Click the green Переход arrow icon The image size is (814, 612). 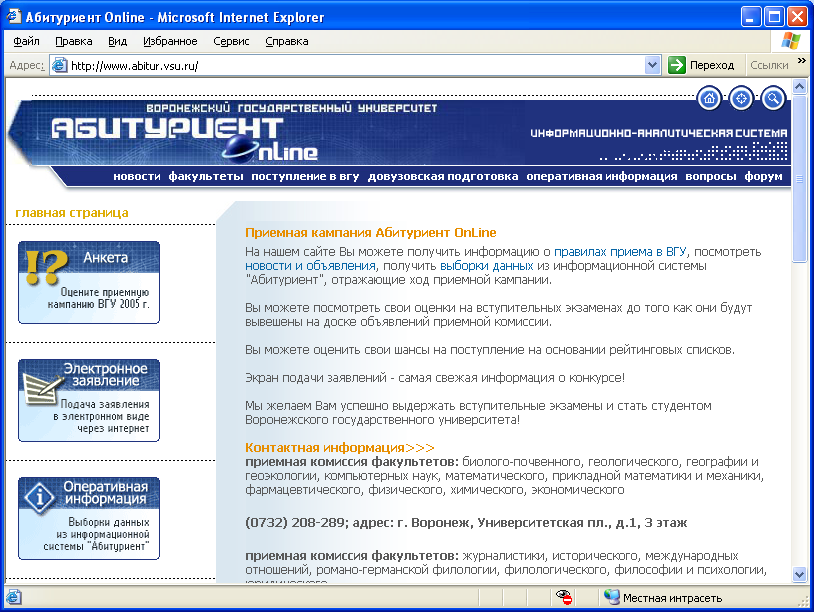point(676,65)
